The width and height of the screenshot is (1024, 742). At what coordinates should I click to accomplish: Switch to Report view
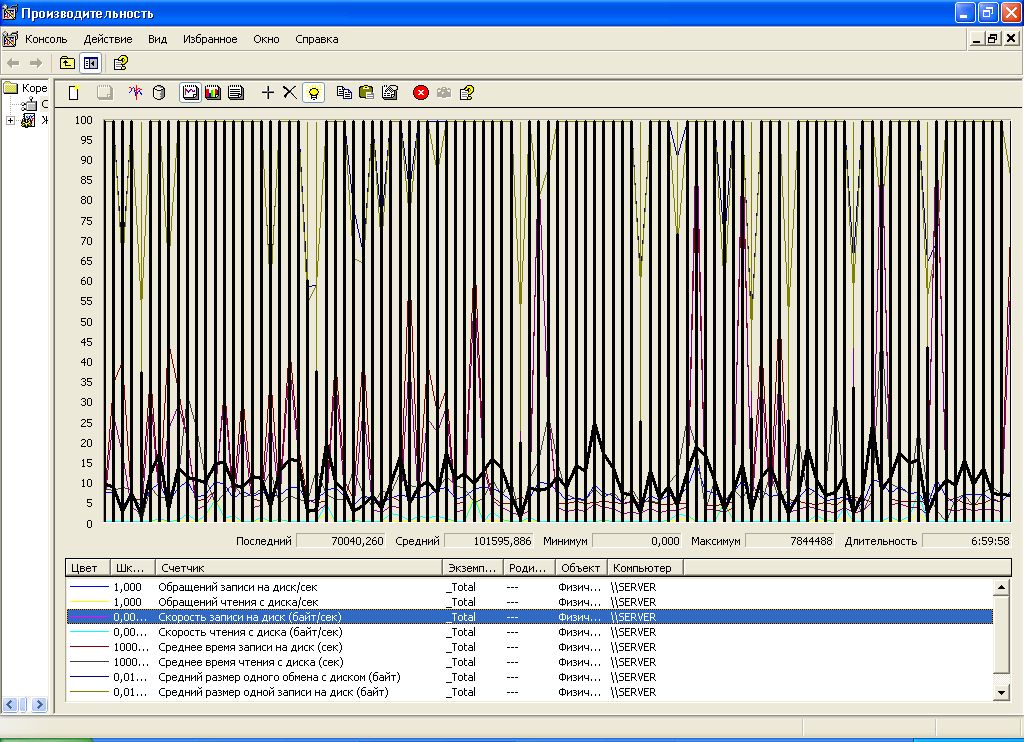pyautogui.click(x=236, y=92)
